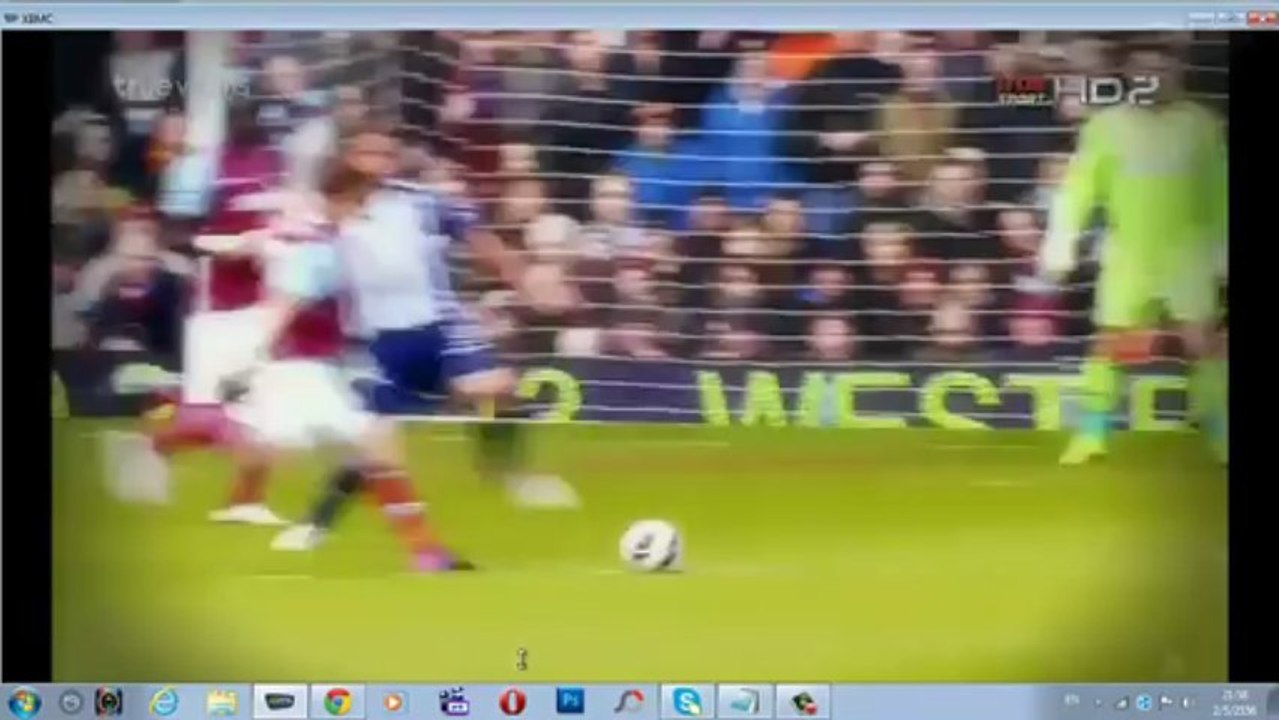Screen dimensions: 1279x720
Task: Switch to Google Chrome in the taskbar
Action: pos(337,702)
